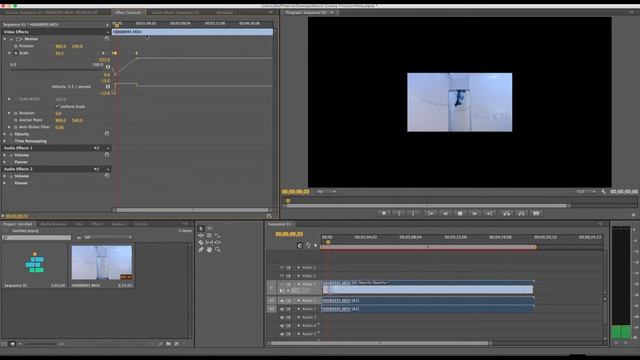
Task: Open the Effect Controls tab
Action: click(x=128, y=13)
